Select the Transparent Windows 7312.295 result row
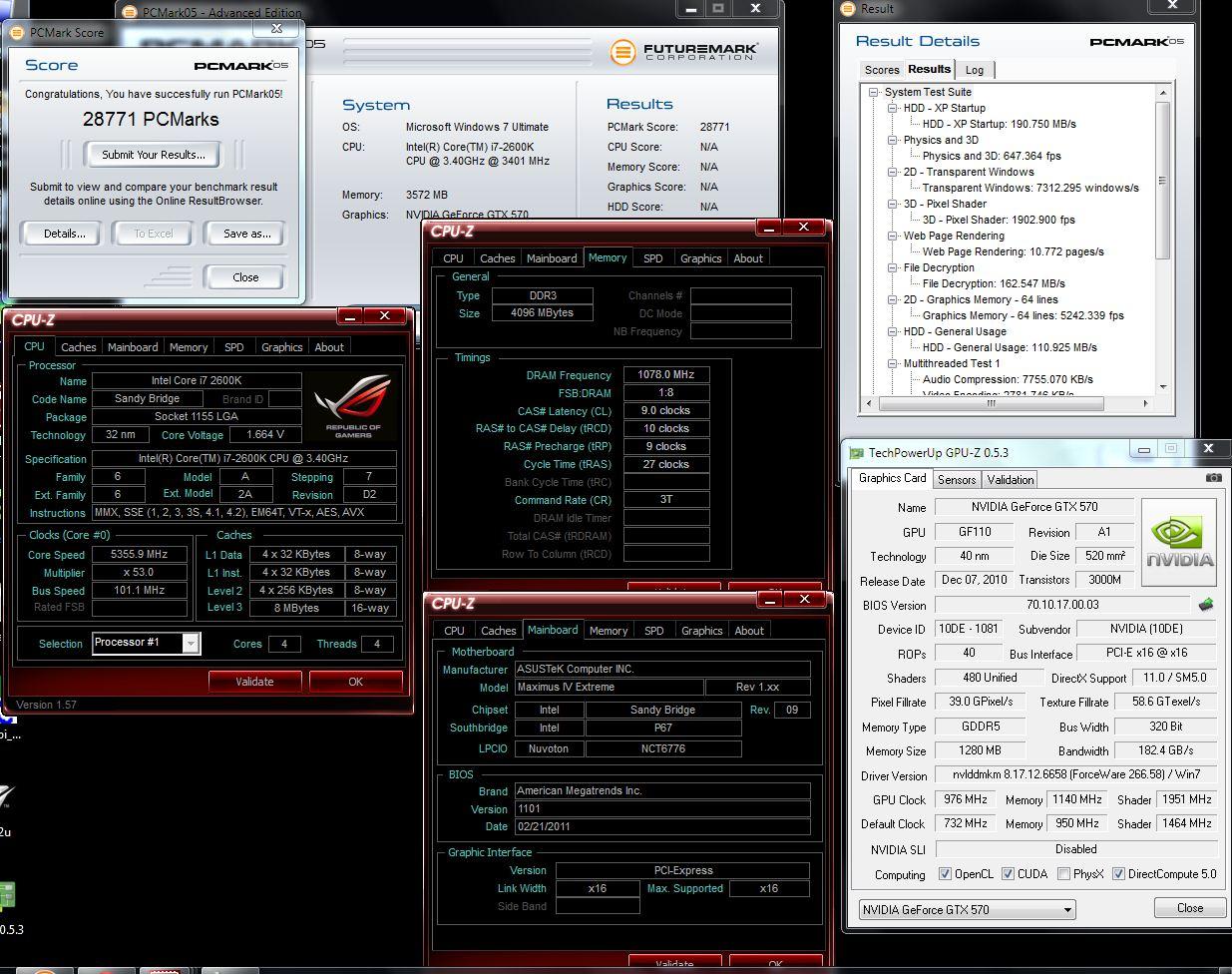The image size is (1232, 974). click(x=1030, y=188)
